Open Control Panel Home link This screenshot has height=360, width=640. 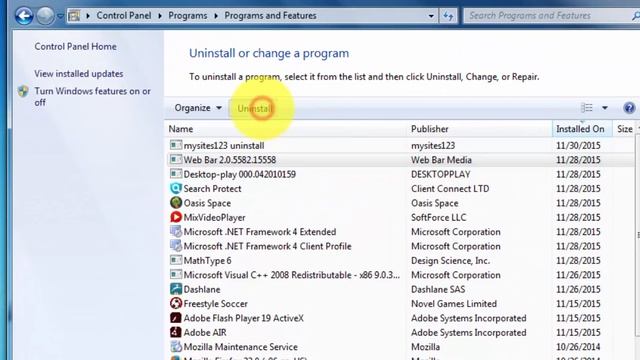click(x=76, y=47)
